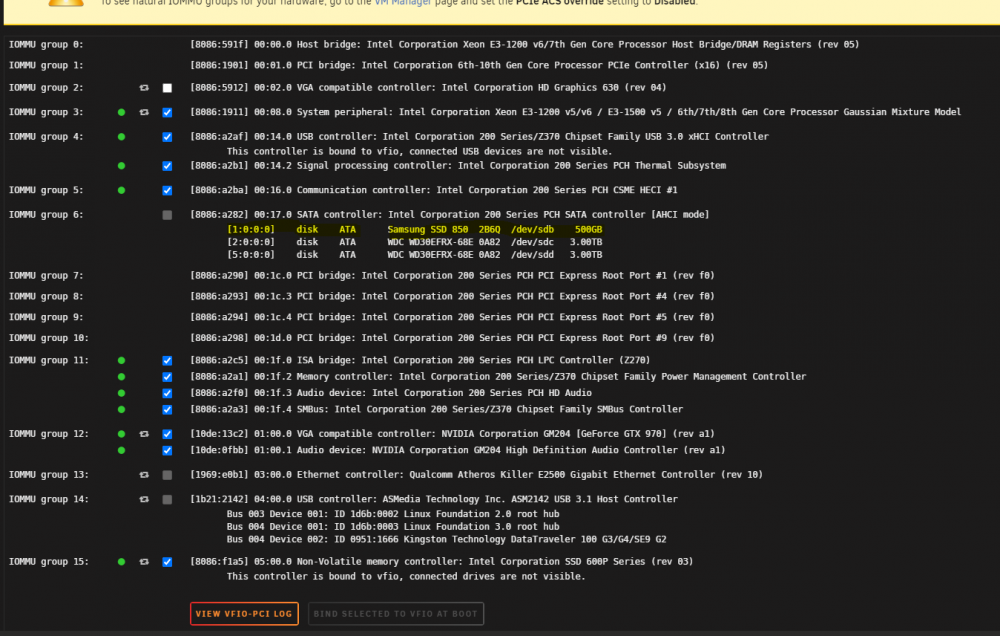Click reset icon beside Intel SSD 600P controller
Viewport: 1000px width, 636px height.
[144, 562]
